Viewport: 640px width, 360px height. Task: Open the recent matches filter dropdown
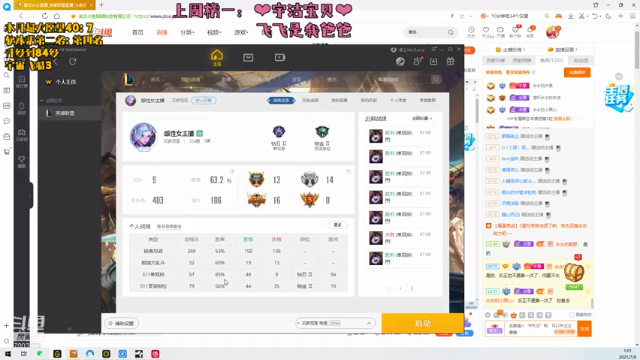tap(422, 118)
